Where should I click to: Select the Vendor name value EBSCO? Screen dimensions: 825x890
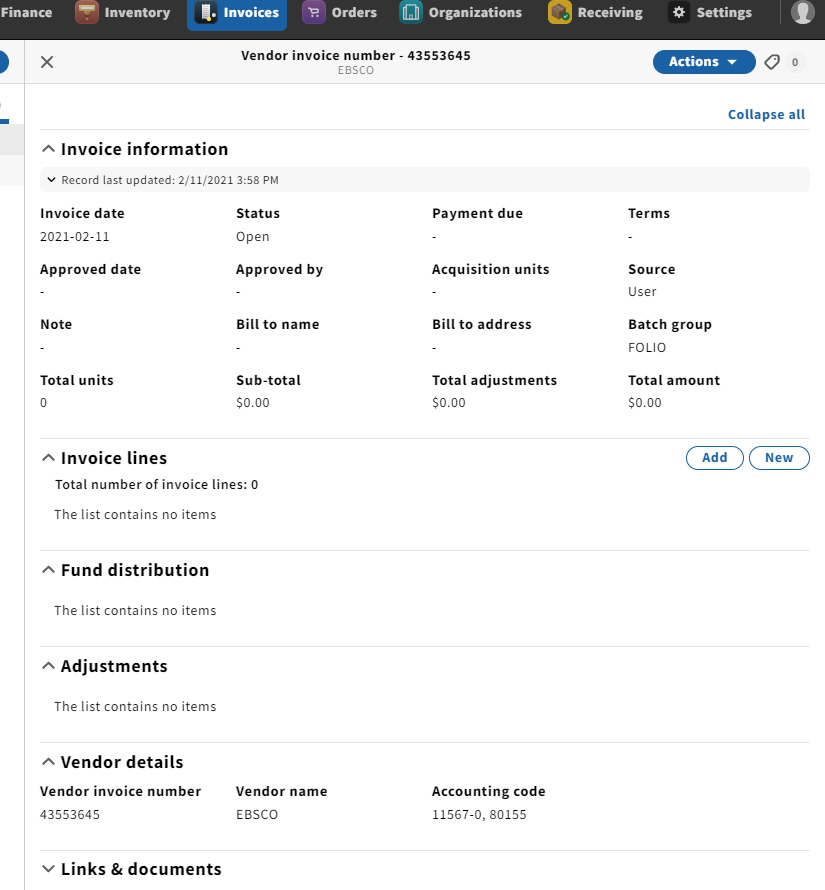pyautogui.click(x=257, y=815)
